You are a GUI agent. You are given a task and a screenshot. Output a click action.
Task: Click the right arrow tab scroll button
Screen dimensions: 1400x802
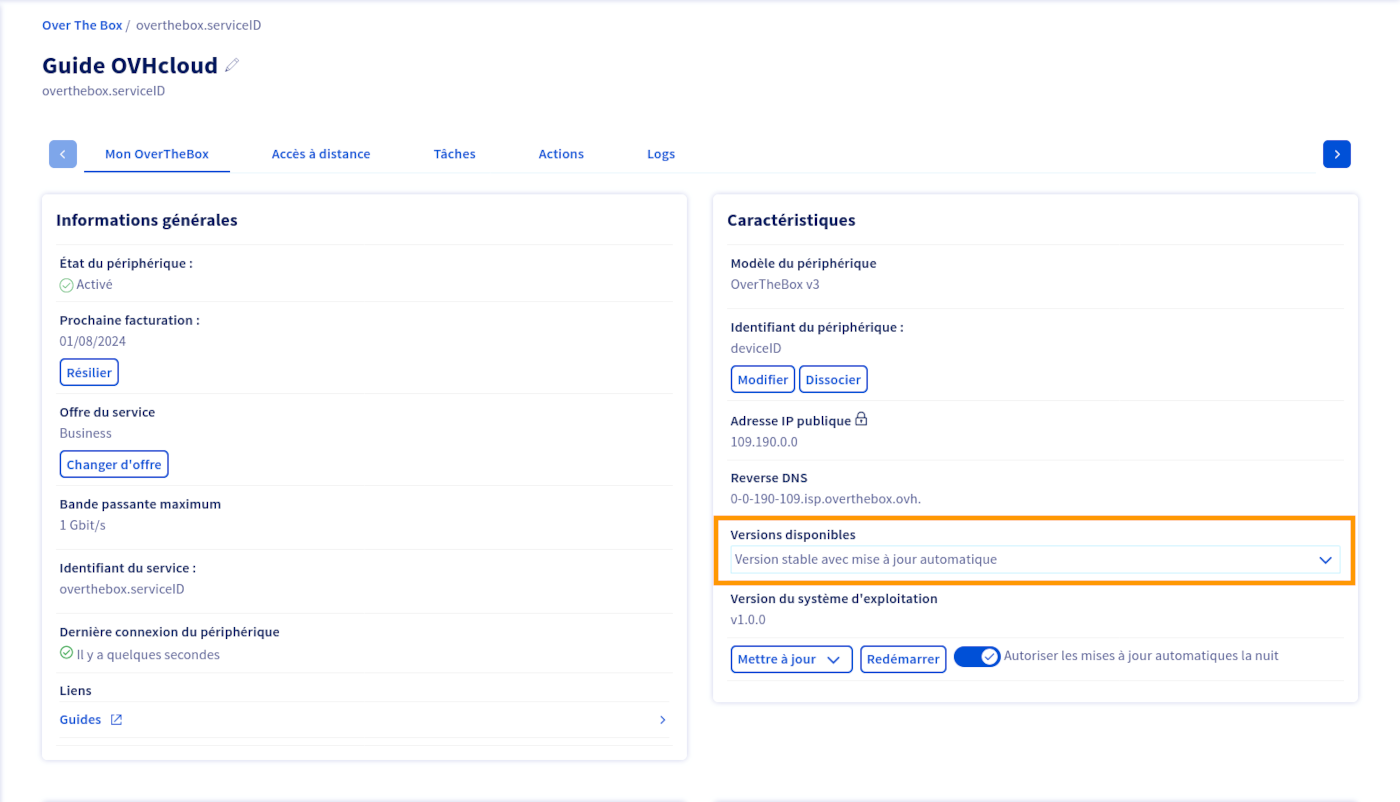click(1336, 154)
